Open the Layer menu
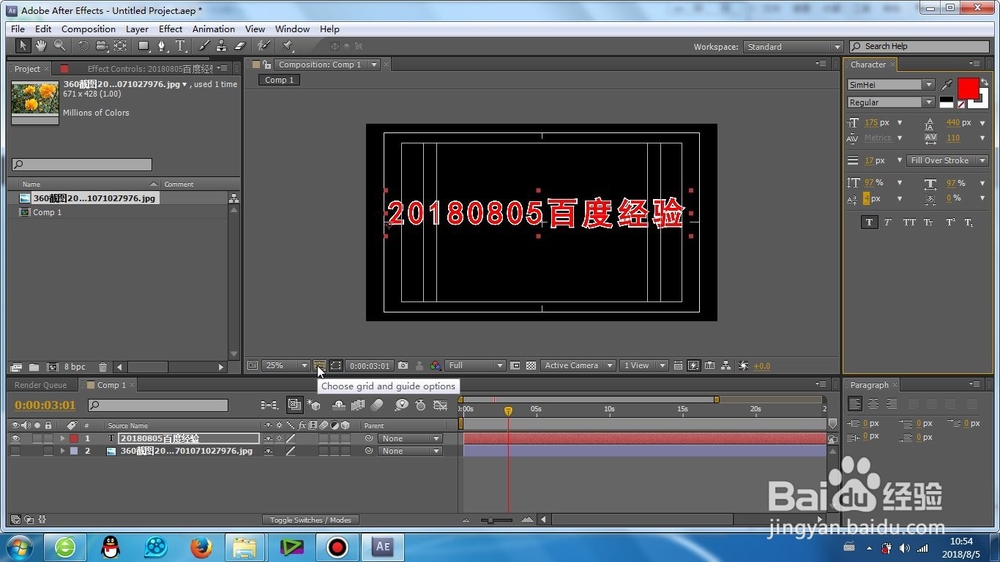 pyautogui.click(x=137, y=29)
